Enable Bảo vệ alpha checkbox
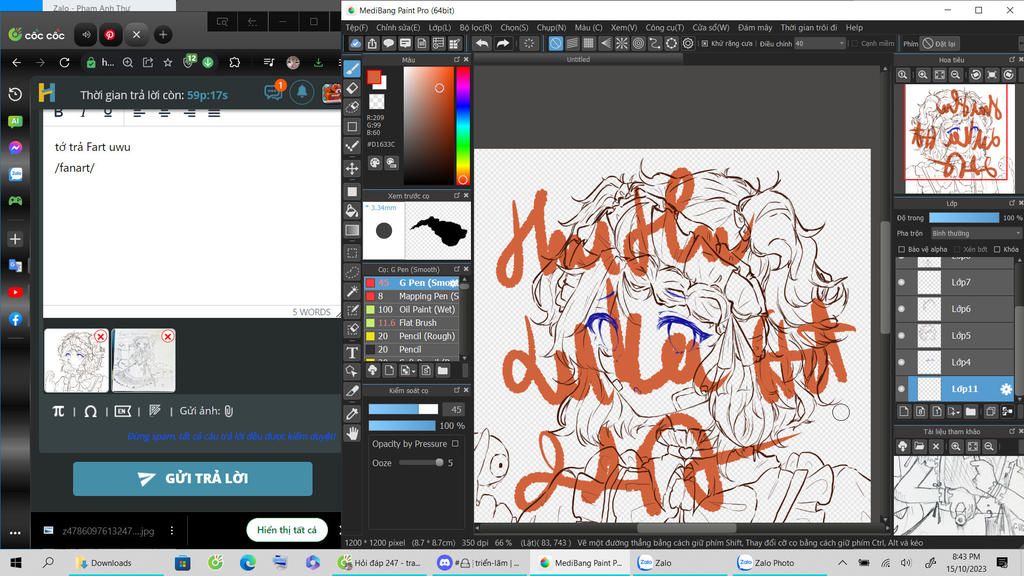Image resolution: width=1024 pixels, height=576 pixels. point(902,249)
